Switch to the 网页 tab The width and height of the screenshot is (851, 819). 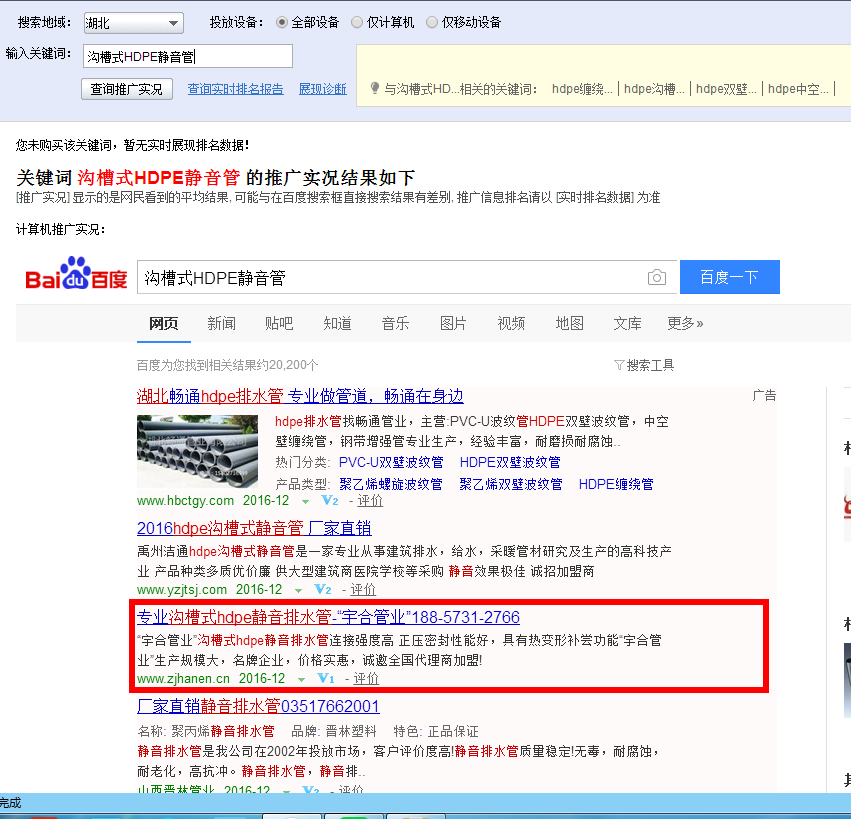tap(163, 324)
